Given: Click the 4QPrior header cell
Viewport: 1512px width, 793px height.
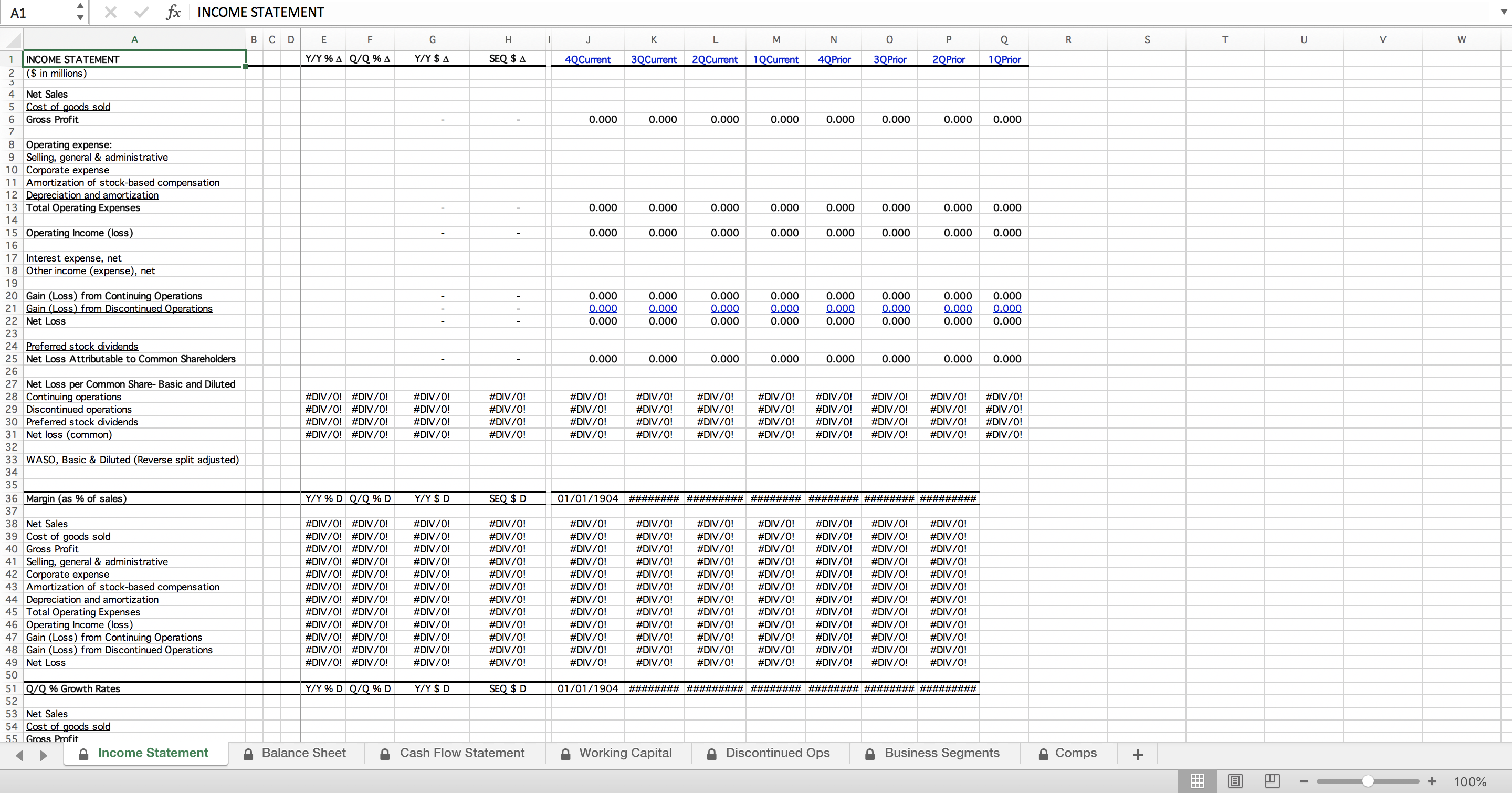Looking at the screenshot, I should pos(834,59).
